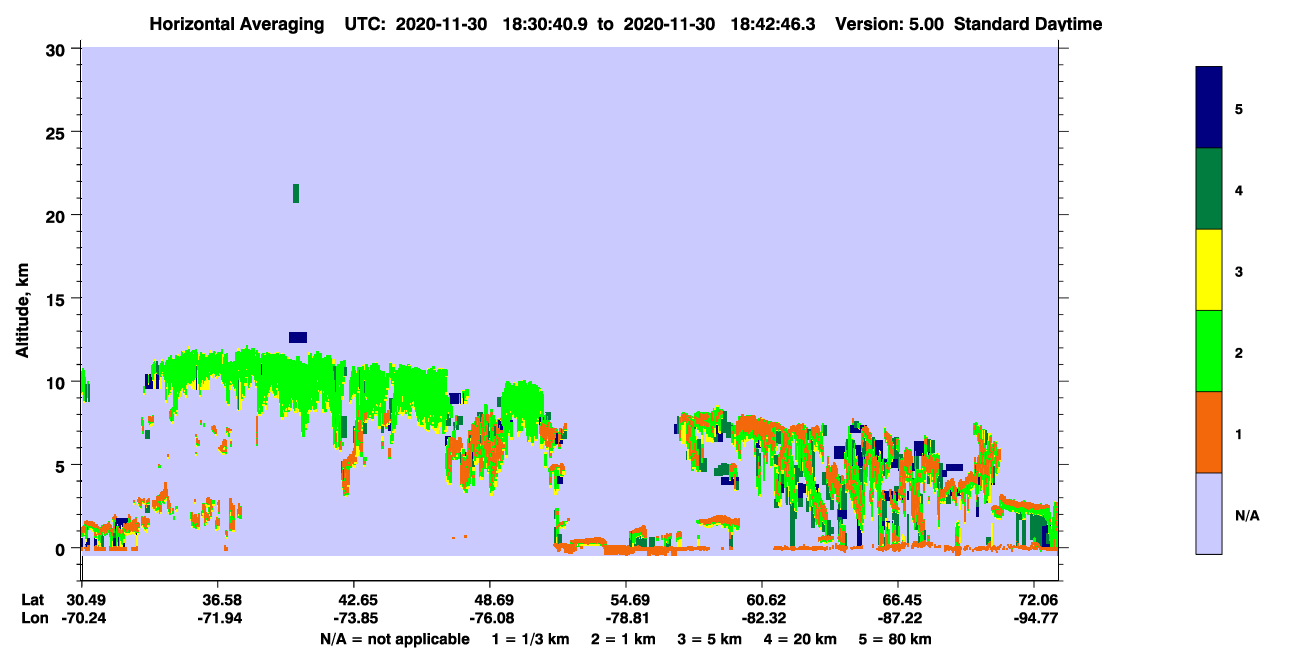Click the isolated green feature near 21 km altitude

[296, 193]
